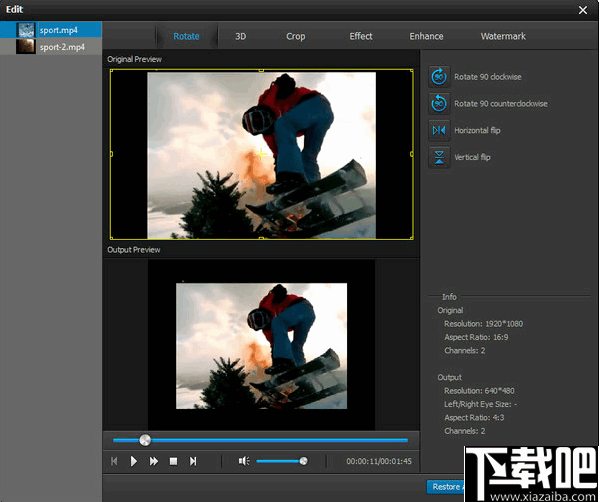
Task: Open the 3D tab
Action: [241, 36]
